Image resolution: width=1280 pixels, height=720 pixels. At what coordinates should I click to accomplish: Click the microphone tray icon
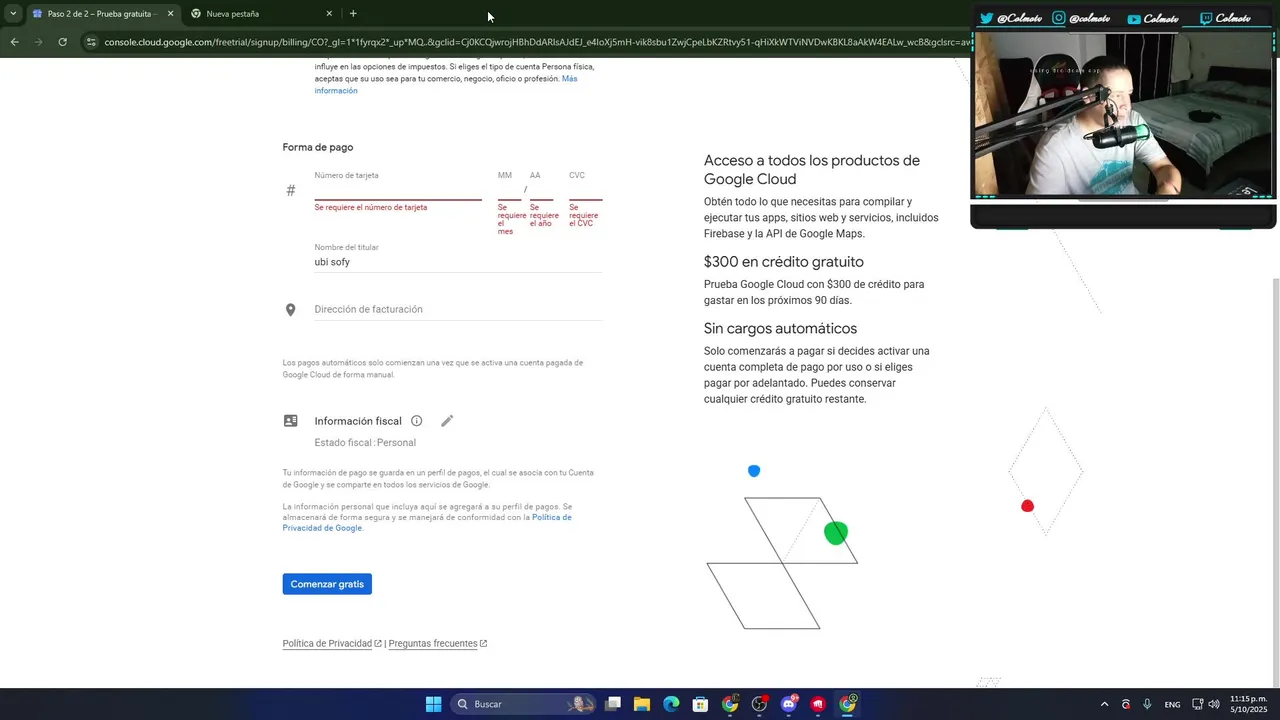[x=1147, y=704]
